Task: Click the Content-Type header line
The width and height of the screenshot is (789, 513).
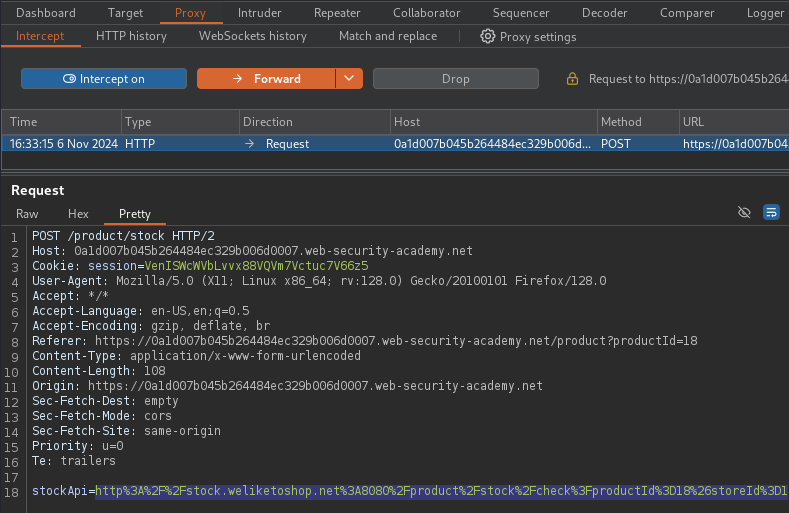Action: [196, 356]
